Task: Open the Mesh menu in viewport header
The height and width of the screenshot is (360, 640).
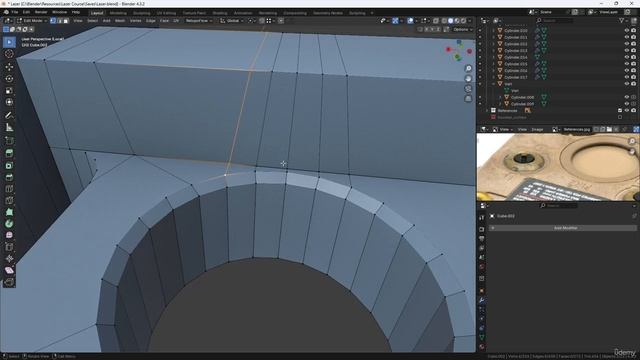Action: pos(120,20)
